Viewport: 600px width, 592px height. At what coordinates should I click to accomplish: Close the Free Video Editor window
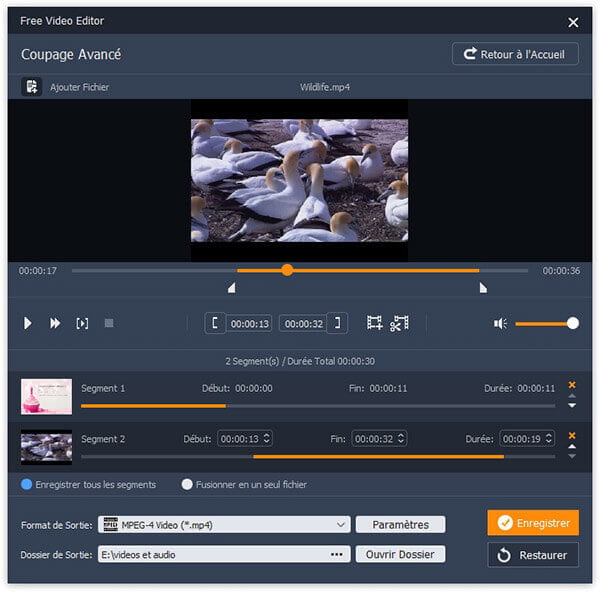[573, 22]
